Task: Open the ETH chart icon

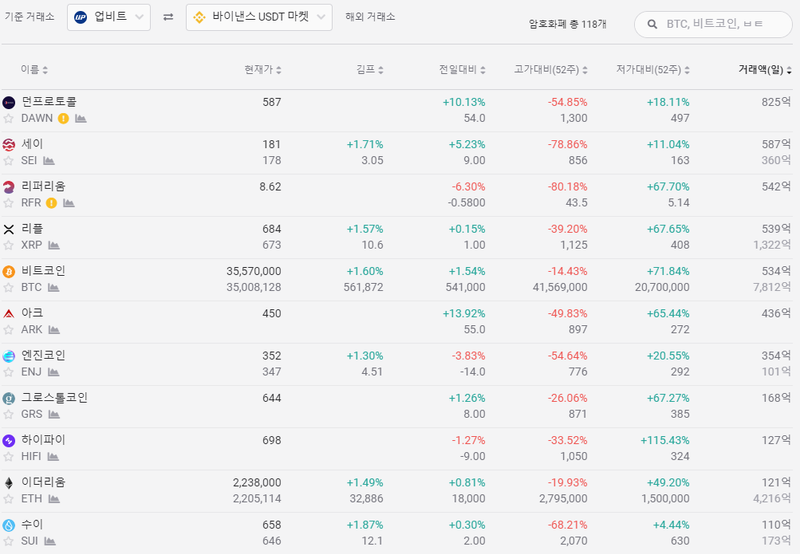Action: point(54,499)
